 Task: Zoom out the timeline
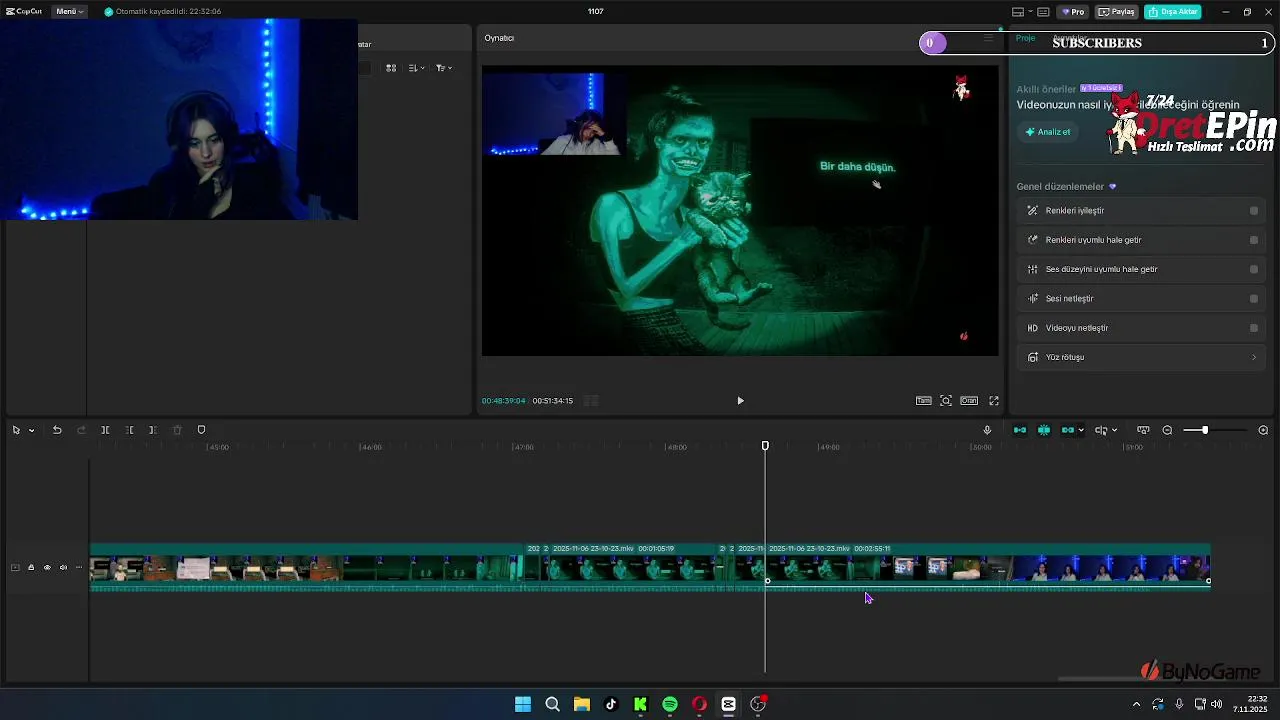[1167, 430]
